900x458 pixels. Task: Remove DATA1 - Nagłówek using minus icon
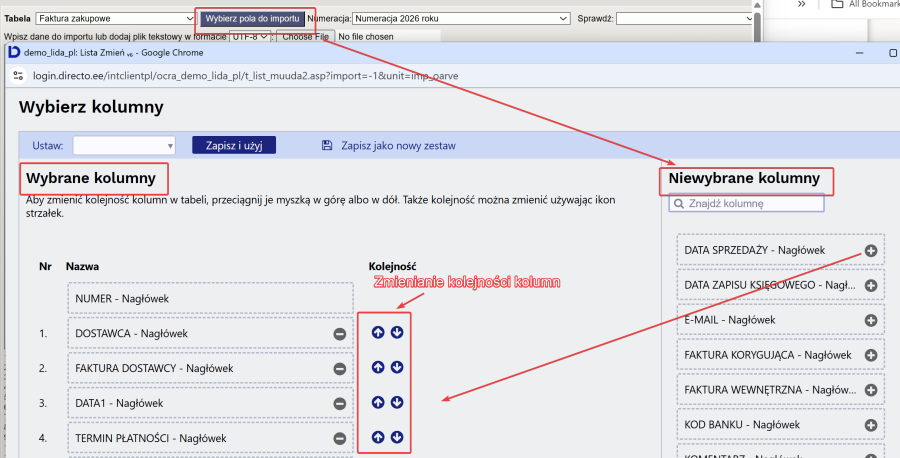coord(340,404)
